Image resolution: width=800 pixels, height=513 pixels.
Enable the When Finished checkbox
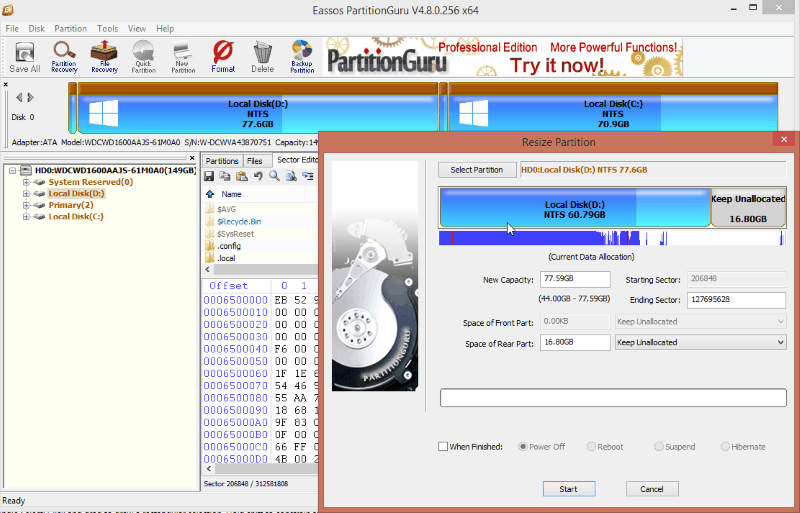point(443,447)
